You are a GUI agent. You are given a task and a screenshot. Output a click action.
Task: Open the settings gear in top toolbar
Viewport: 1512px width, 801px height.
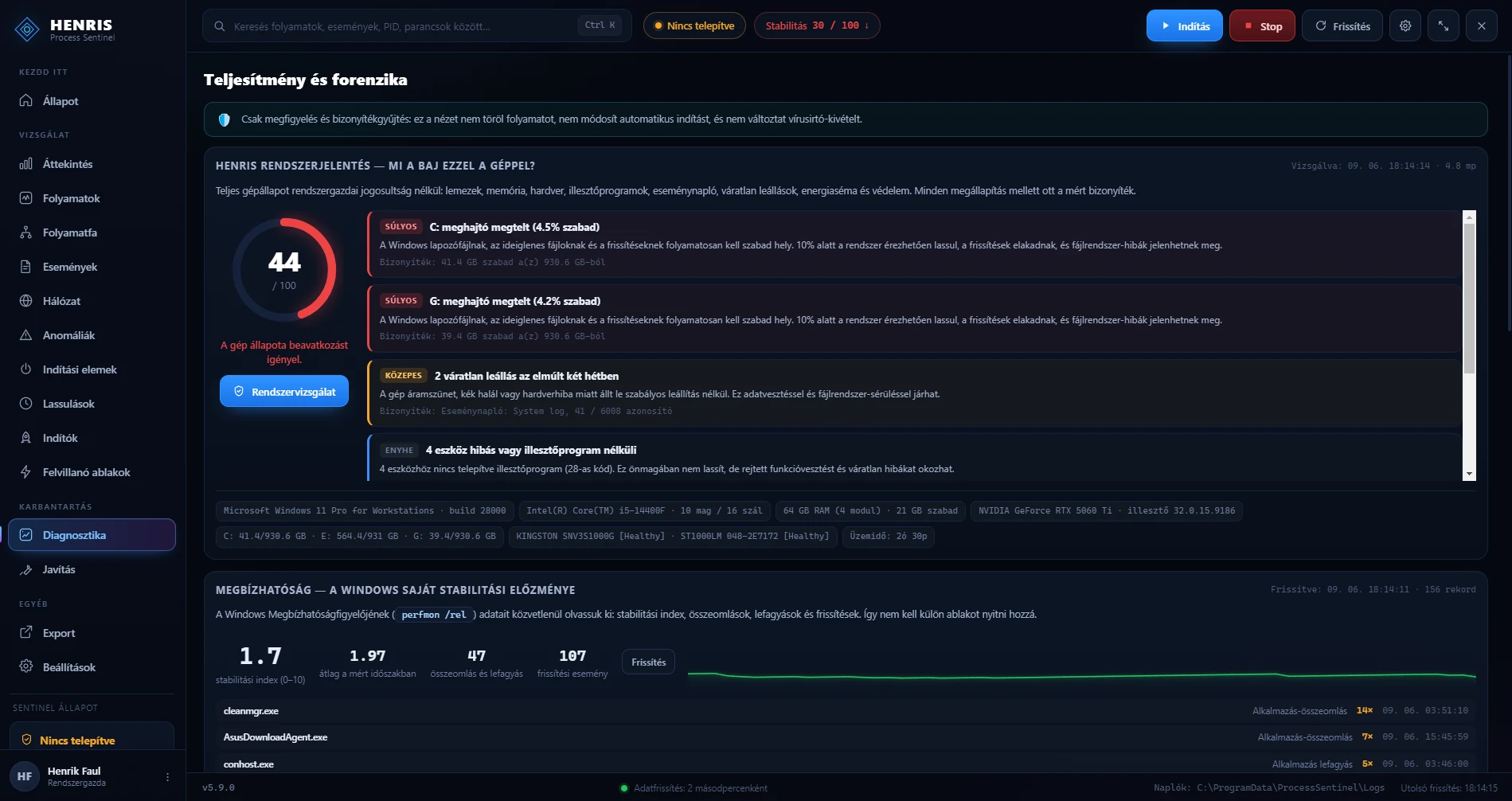[x=1405, y=25]
